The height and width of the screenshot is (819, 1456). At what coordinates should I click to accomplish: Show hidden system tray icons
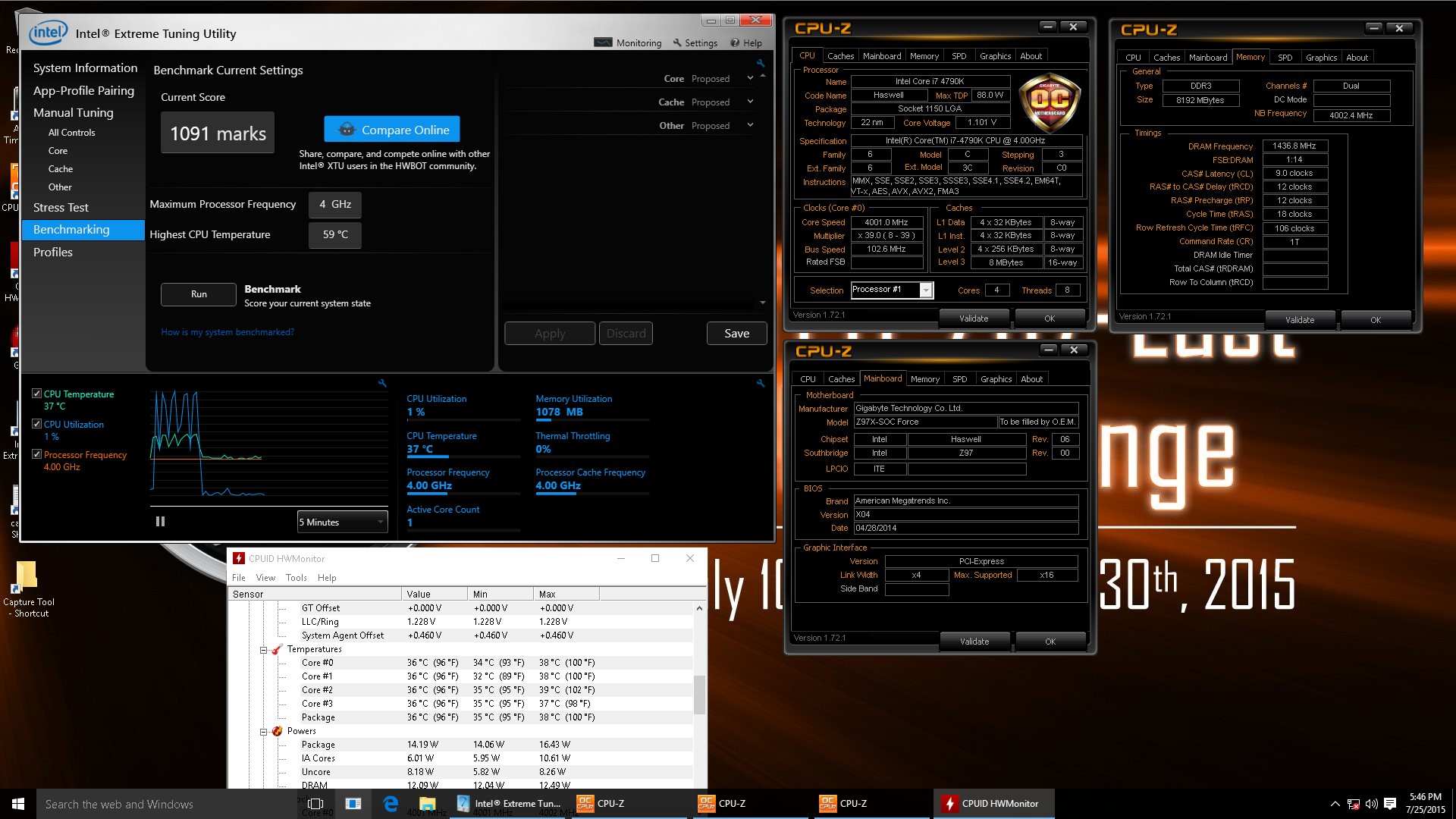point(1335,804)
